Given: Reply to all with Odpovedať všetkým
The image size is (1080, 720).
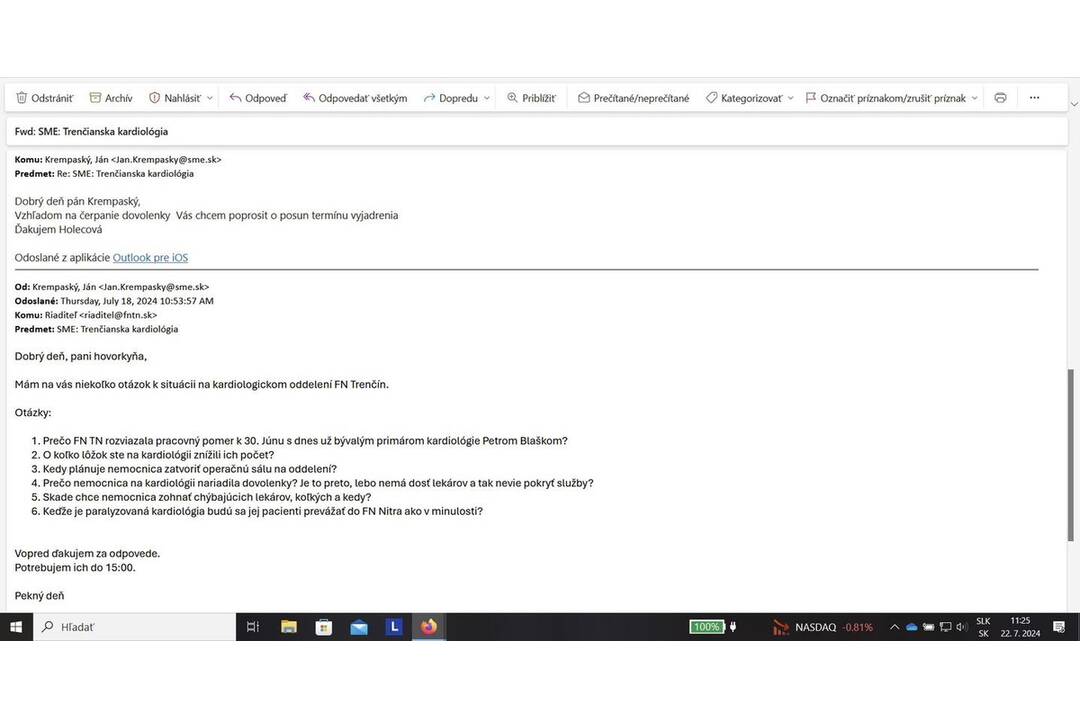Looking at the screenshot, I should click(355, 98).
